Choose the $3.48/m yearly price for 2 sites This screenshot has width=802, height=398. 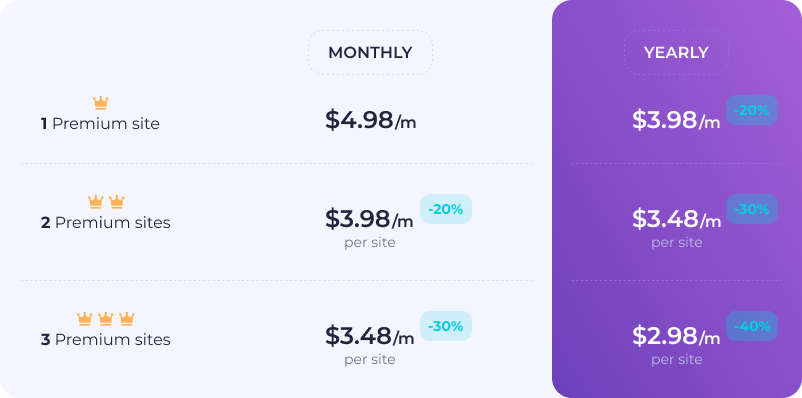[676, 219]
